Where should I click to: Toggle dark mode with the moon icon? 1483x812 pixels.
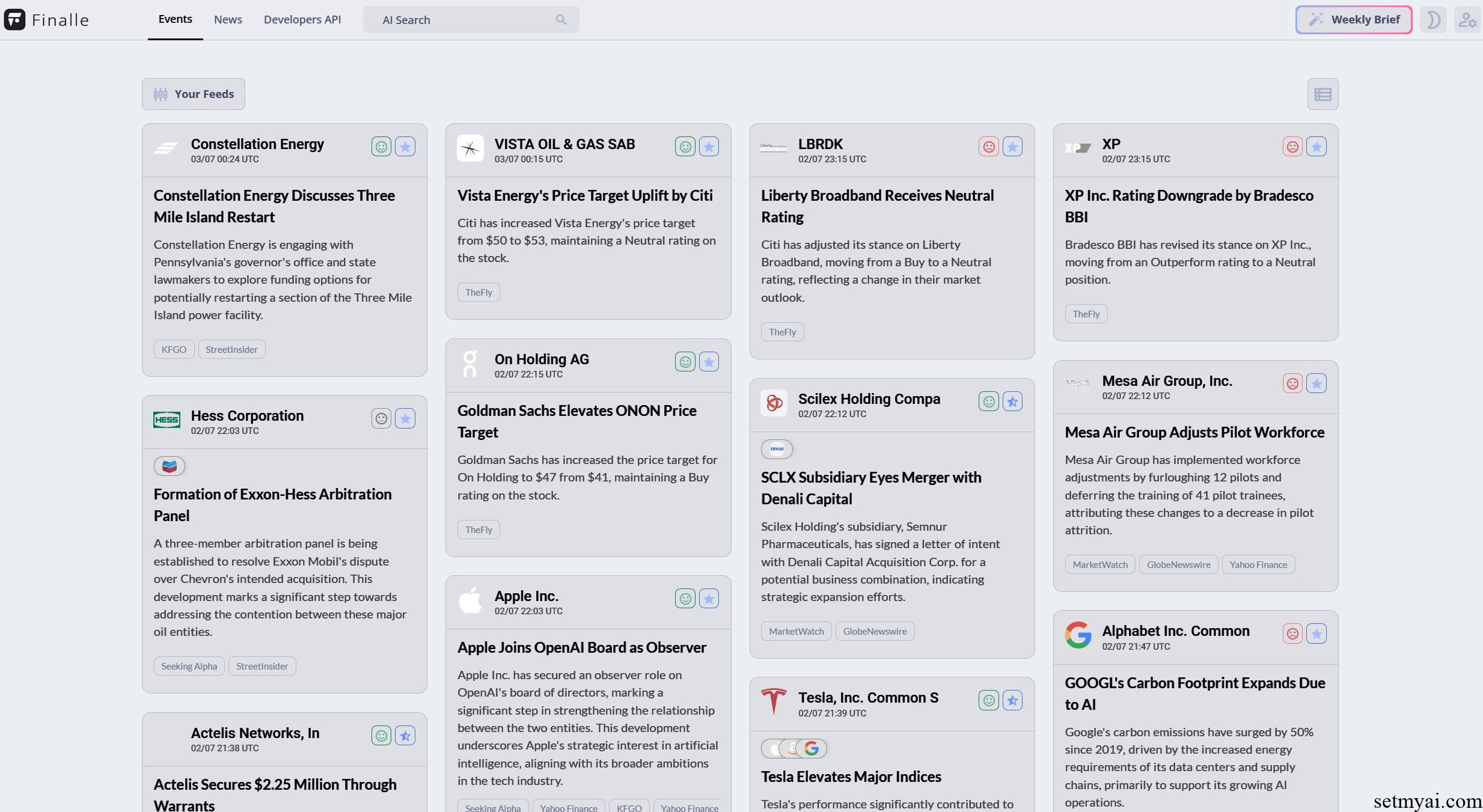click(x=1433, y=20)
